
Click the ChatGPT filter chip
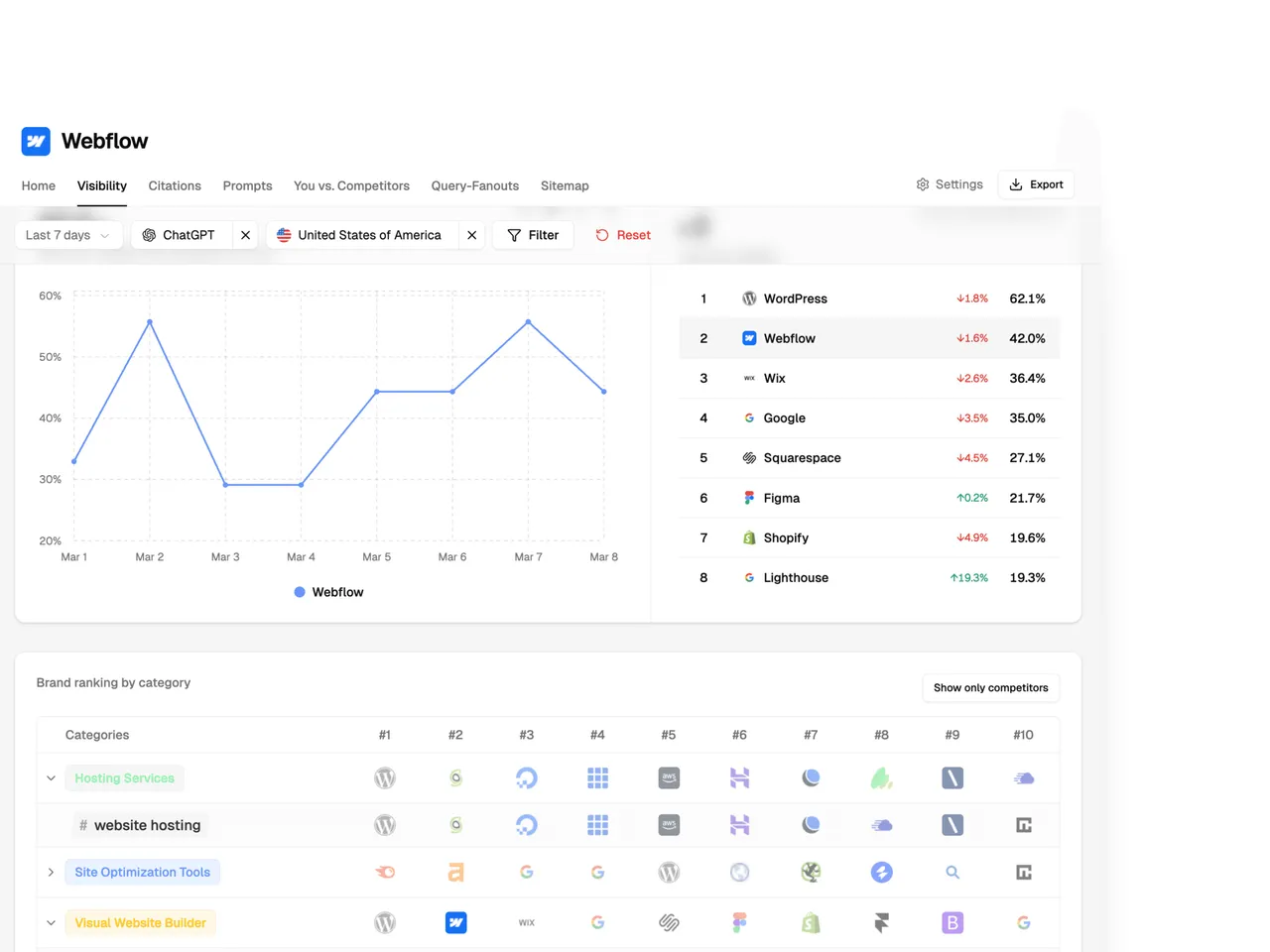(182, 235)
